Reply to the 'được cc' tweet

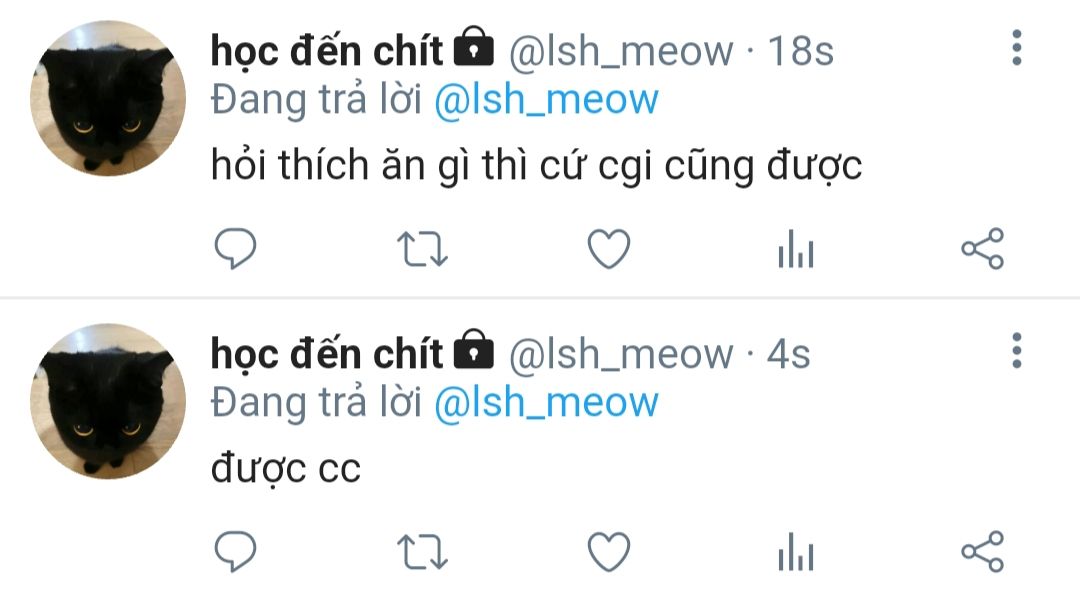coord(236,551)
